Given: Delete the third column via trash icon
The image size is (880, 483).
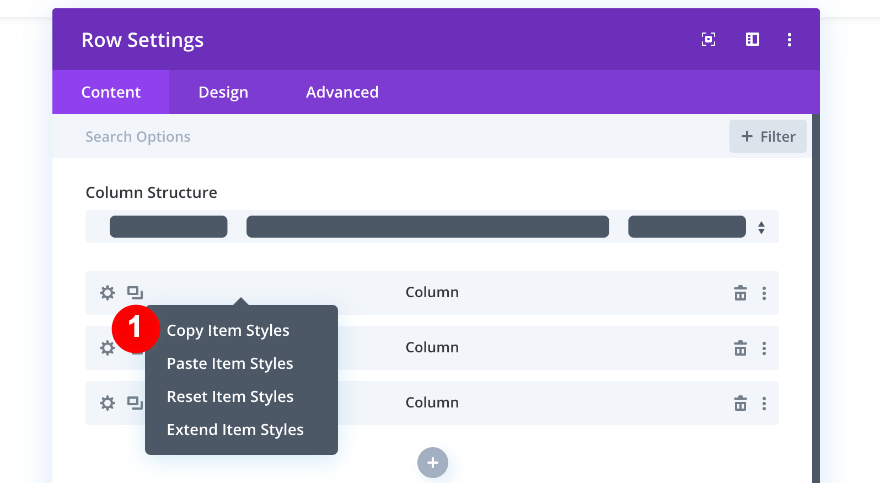Looking at the screenshot, I should (740, 403).
